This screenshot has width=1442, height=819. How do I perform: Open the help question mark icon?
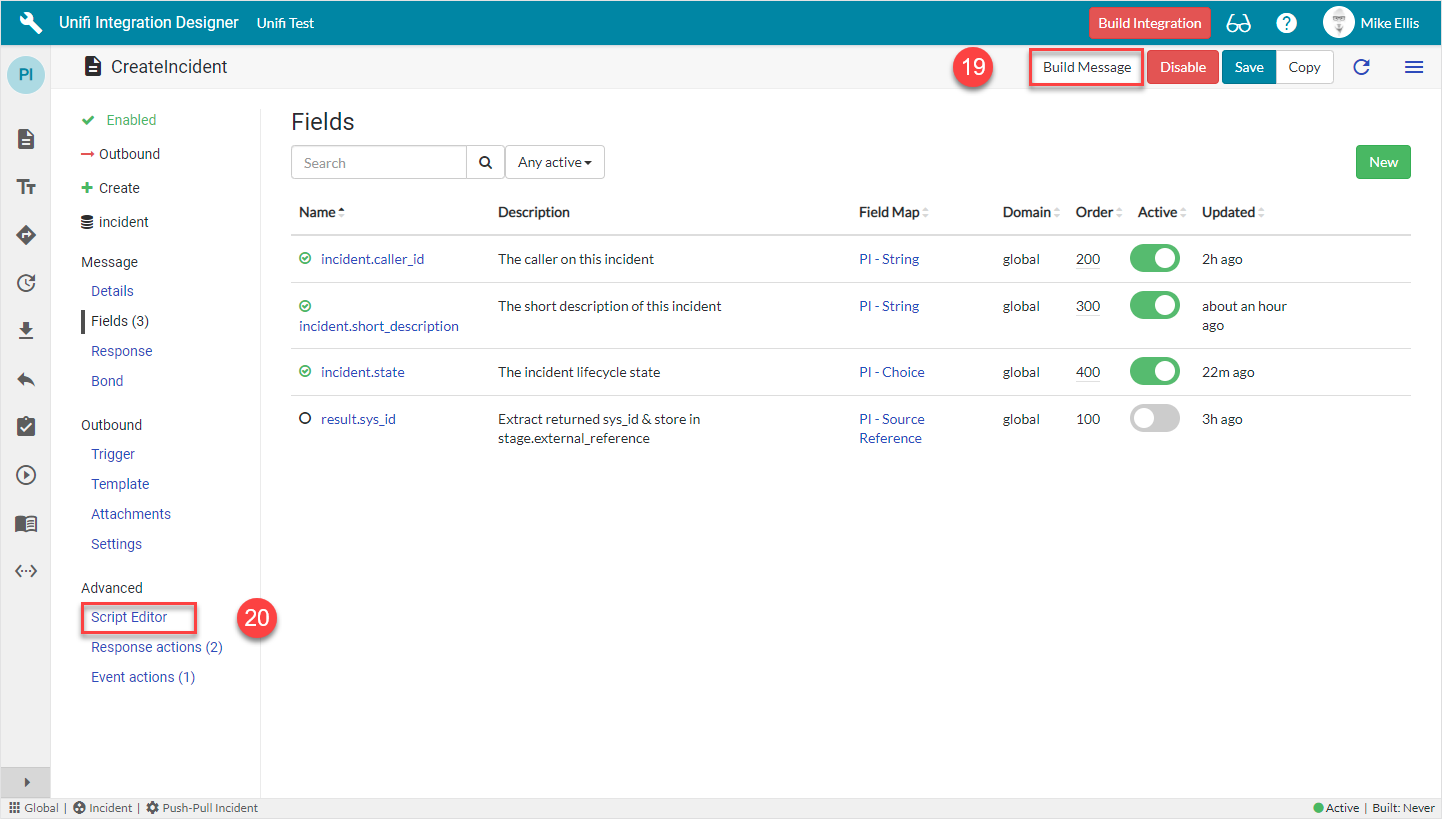(x=1287, y=23)
